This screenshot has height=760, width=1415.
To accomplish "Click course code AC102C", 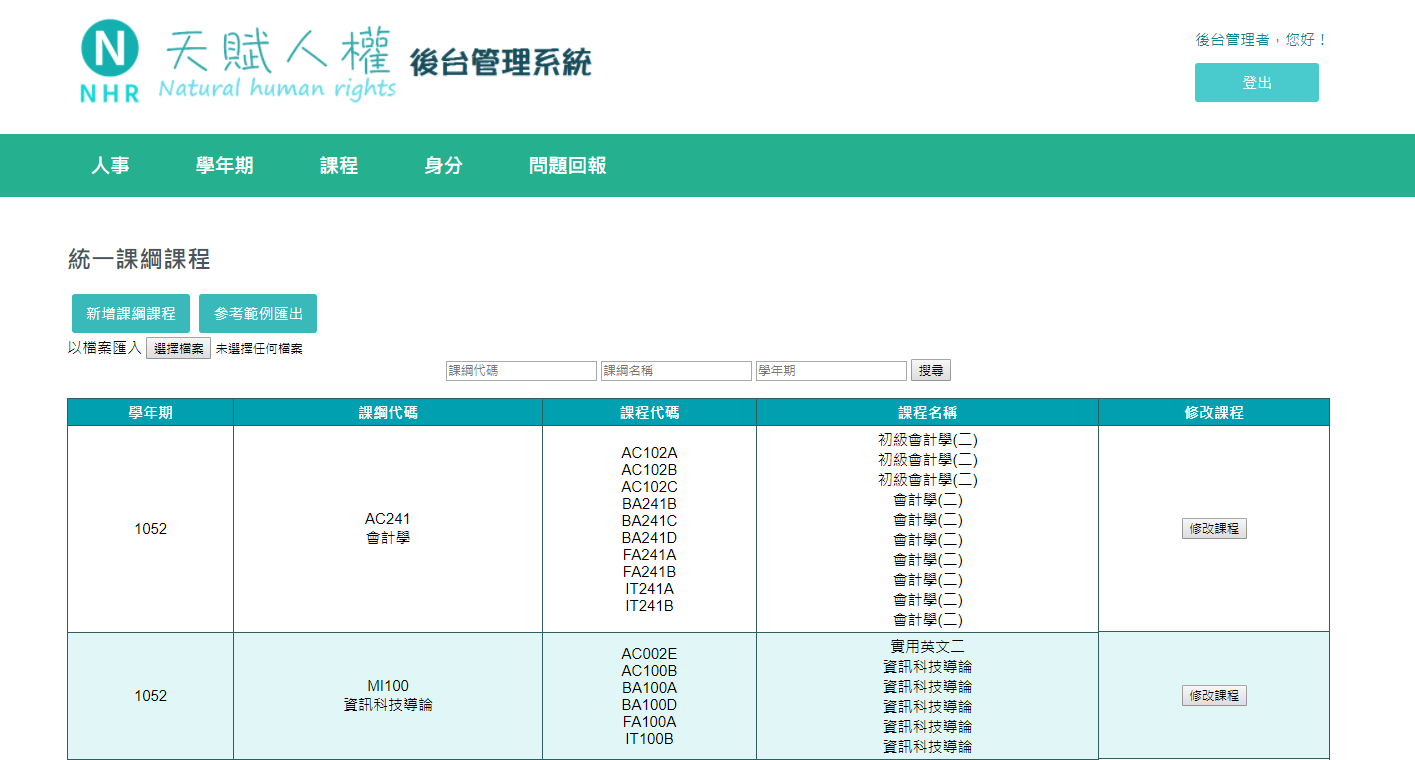I will point(650,487).
